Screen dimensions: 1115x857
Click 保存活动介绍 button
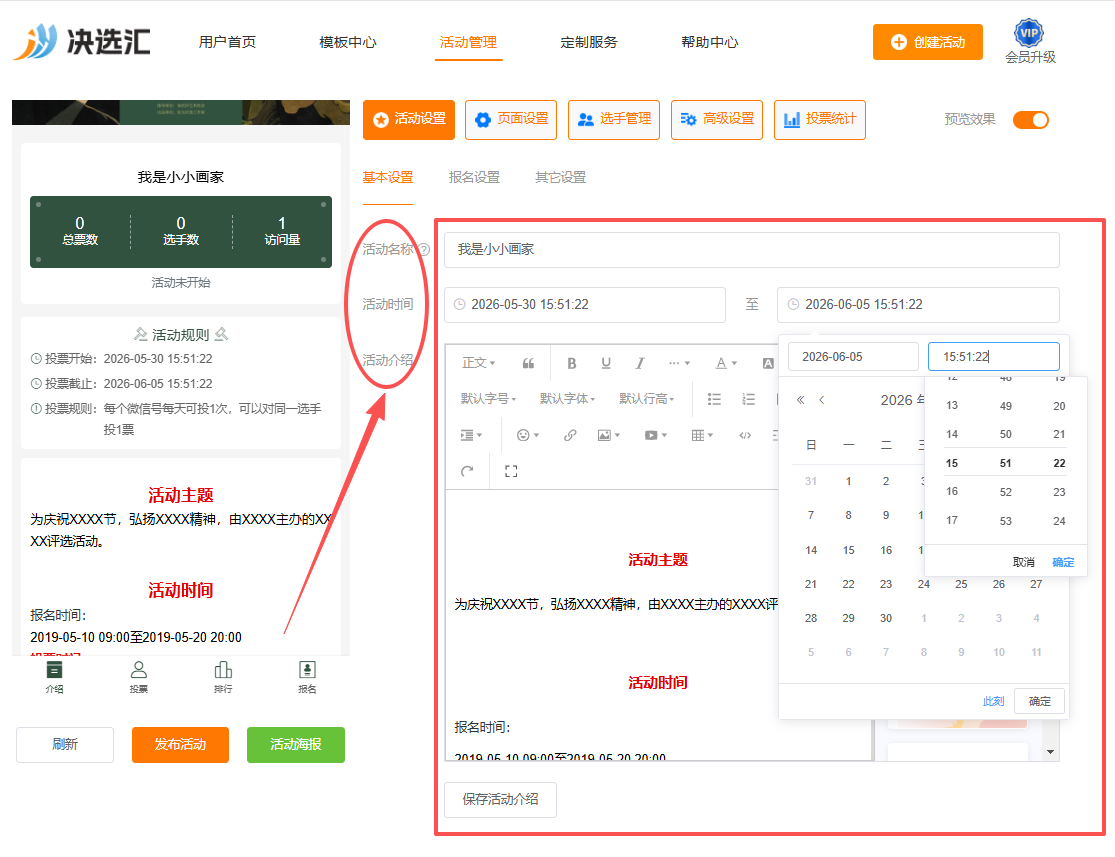pos(500,799)
